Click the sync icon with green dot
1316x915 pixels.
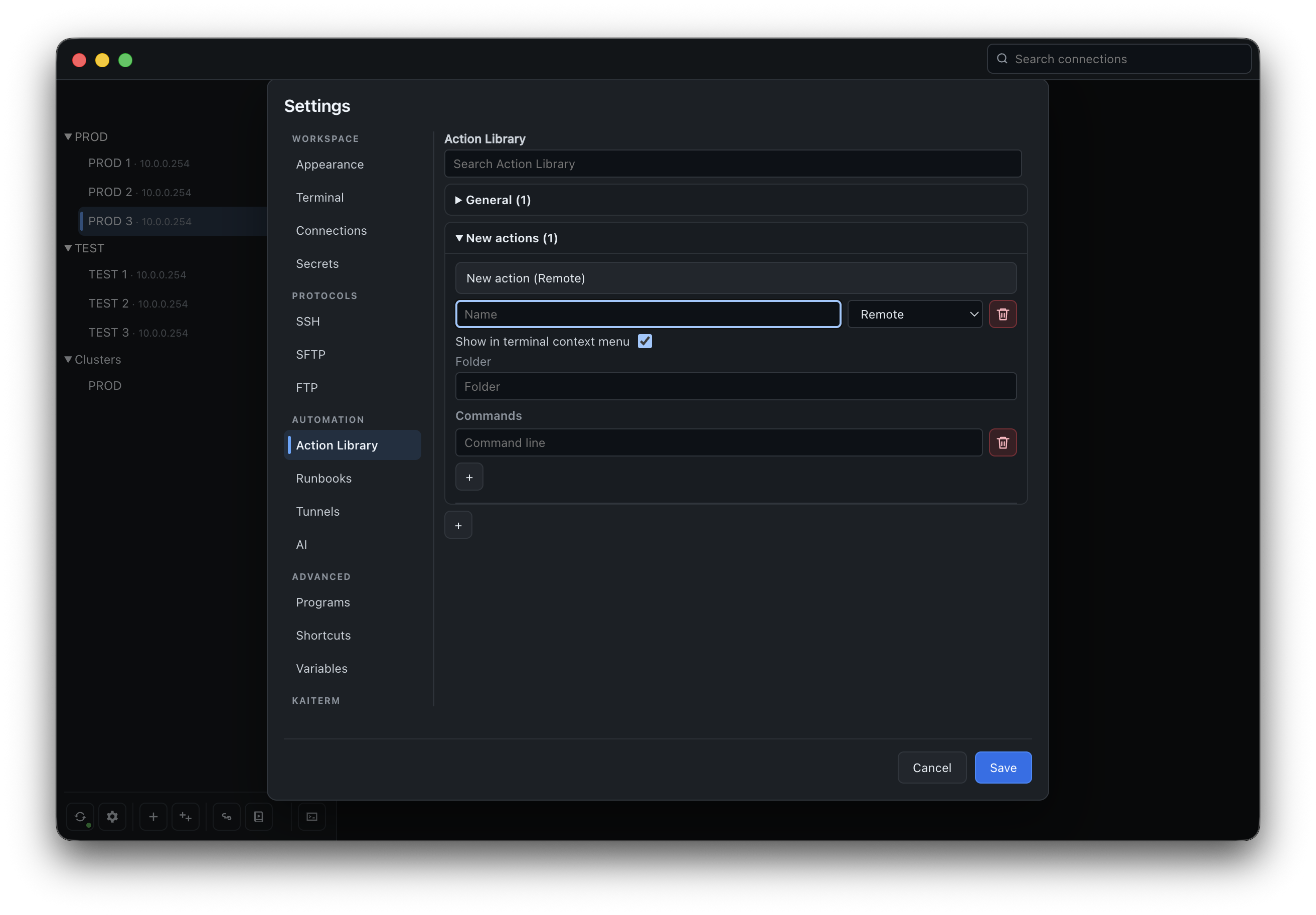80,816
